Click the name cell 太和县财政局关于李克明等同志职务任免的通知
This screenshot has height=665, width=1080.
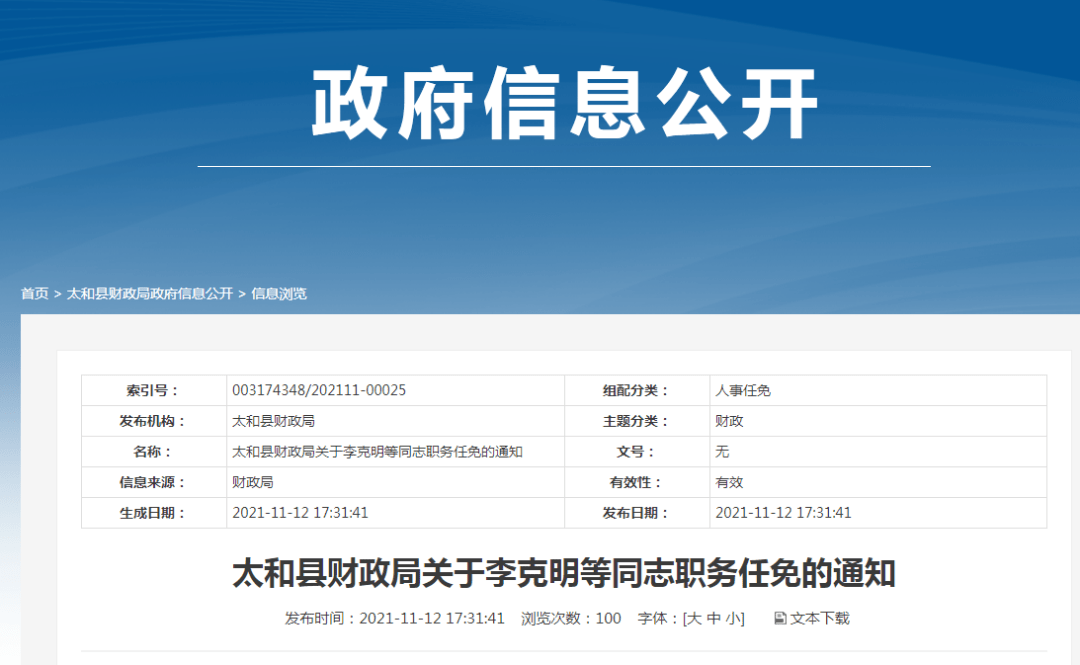pos(395,451)
